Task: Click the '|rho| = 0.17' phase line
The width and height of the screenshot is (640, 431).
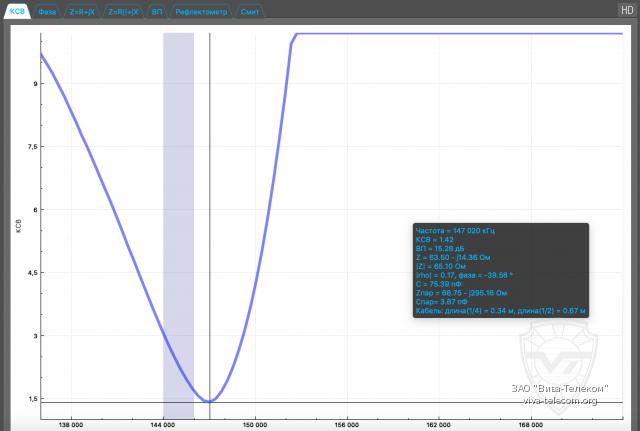Action: (x=464, y=275)
